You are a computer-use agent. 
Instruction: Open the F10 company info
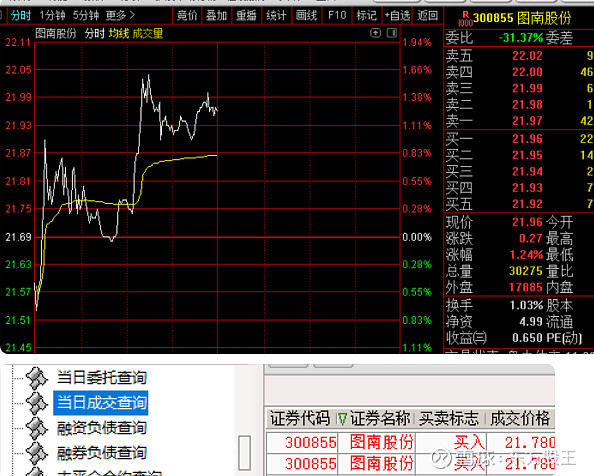(x=337, y=16)
